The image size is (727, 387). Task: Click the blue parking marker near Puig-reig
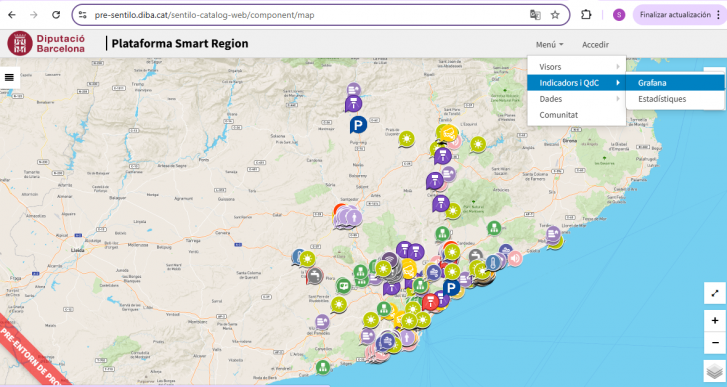coord(358,124)
